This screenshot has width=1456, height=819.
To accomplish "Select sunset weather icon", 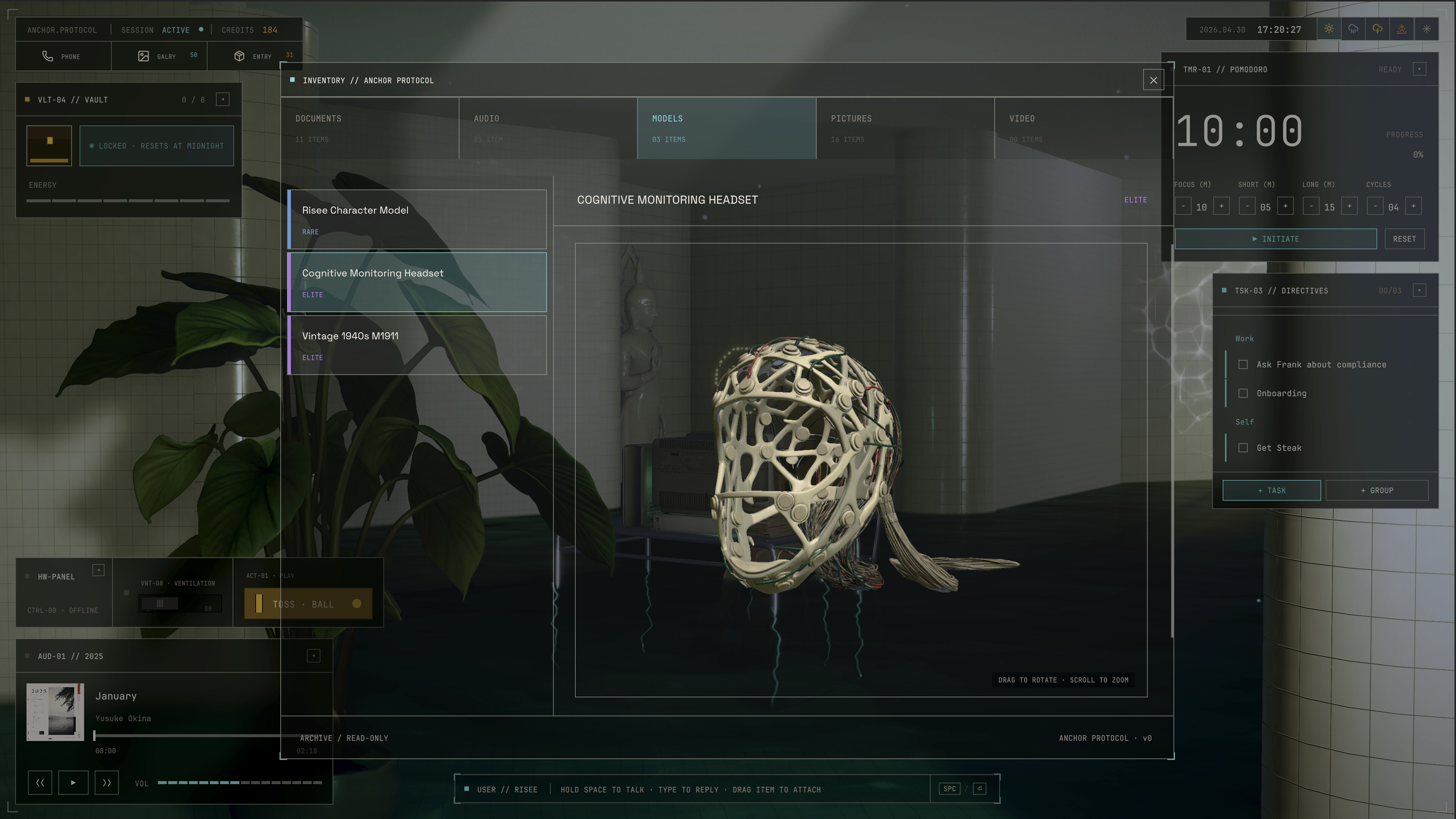I will coord(1402,29).
